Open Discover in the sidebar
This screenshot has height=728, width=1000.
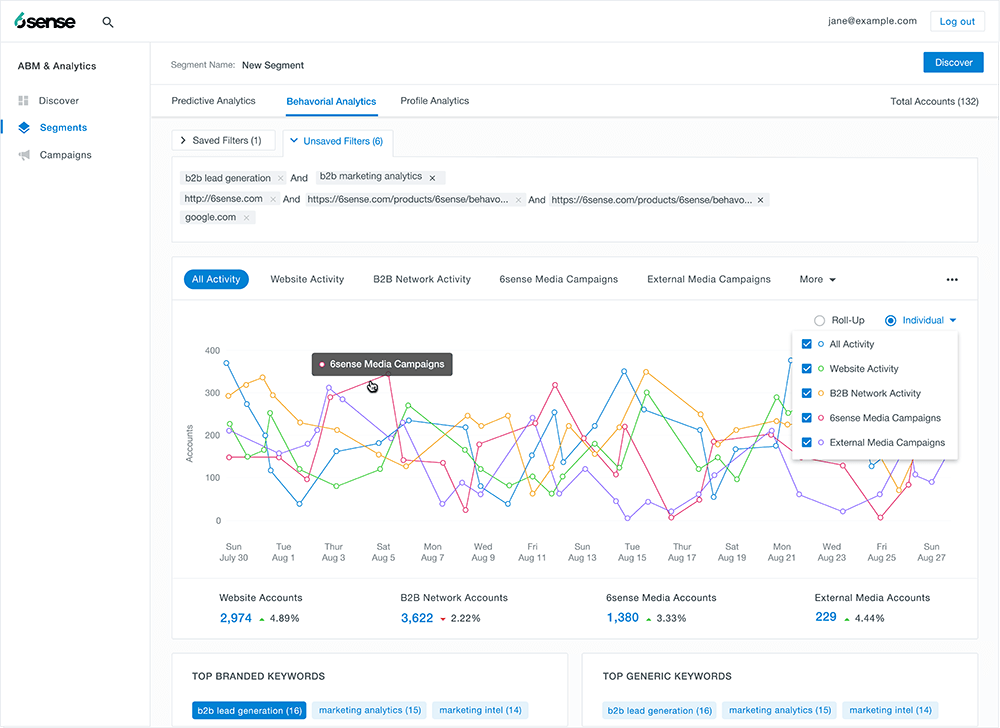point(59,101)
